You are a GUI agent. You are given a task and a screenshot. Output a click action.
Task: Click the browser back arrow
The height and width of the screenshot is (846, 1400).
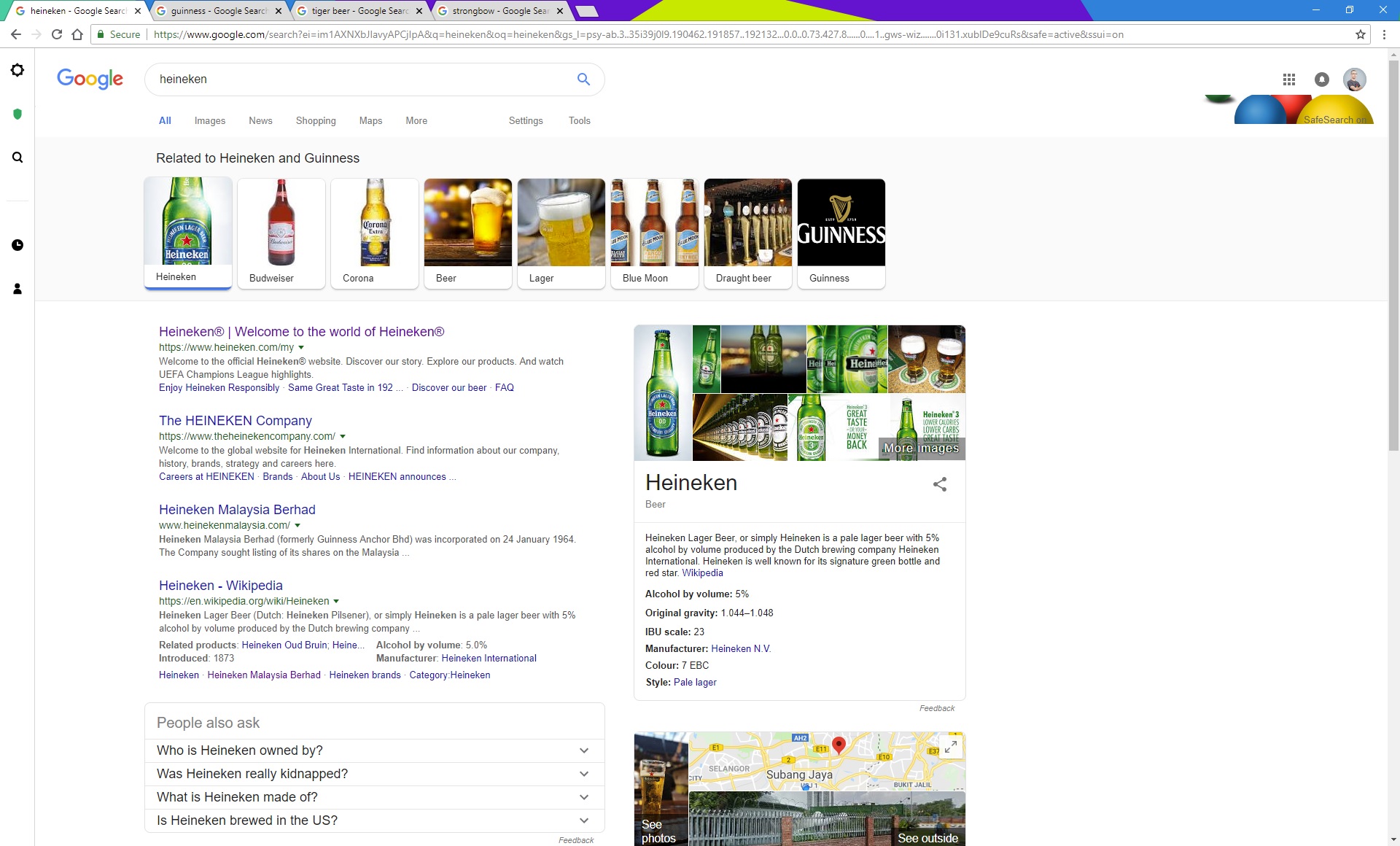(16, 34)
